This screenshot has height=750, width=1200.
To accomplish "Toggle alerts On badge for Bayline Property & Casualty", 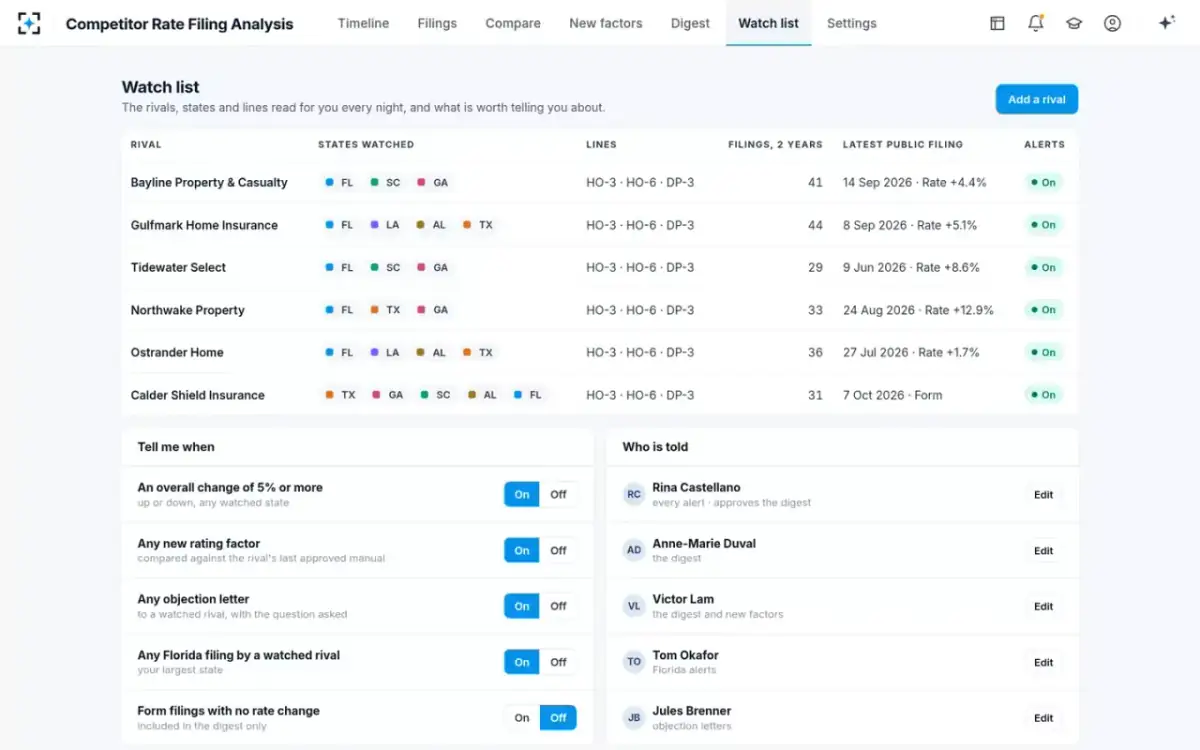I will (1043, 183).
